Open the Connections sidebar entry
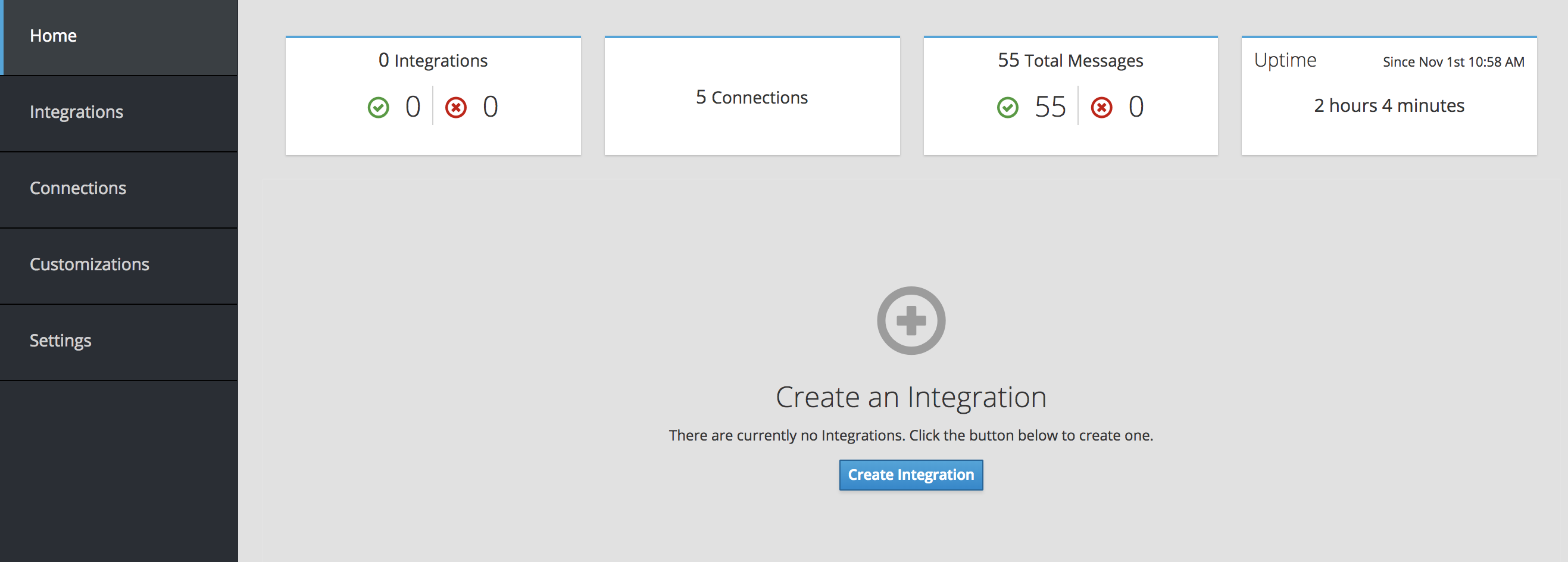This screenshot has width=1568, height=562. [78, 188]
